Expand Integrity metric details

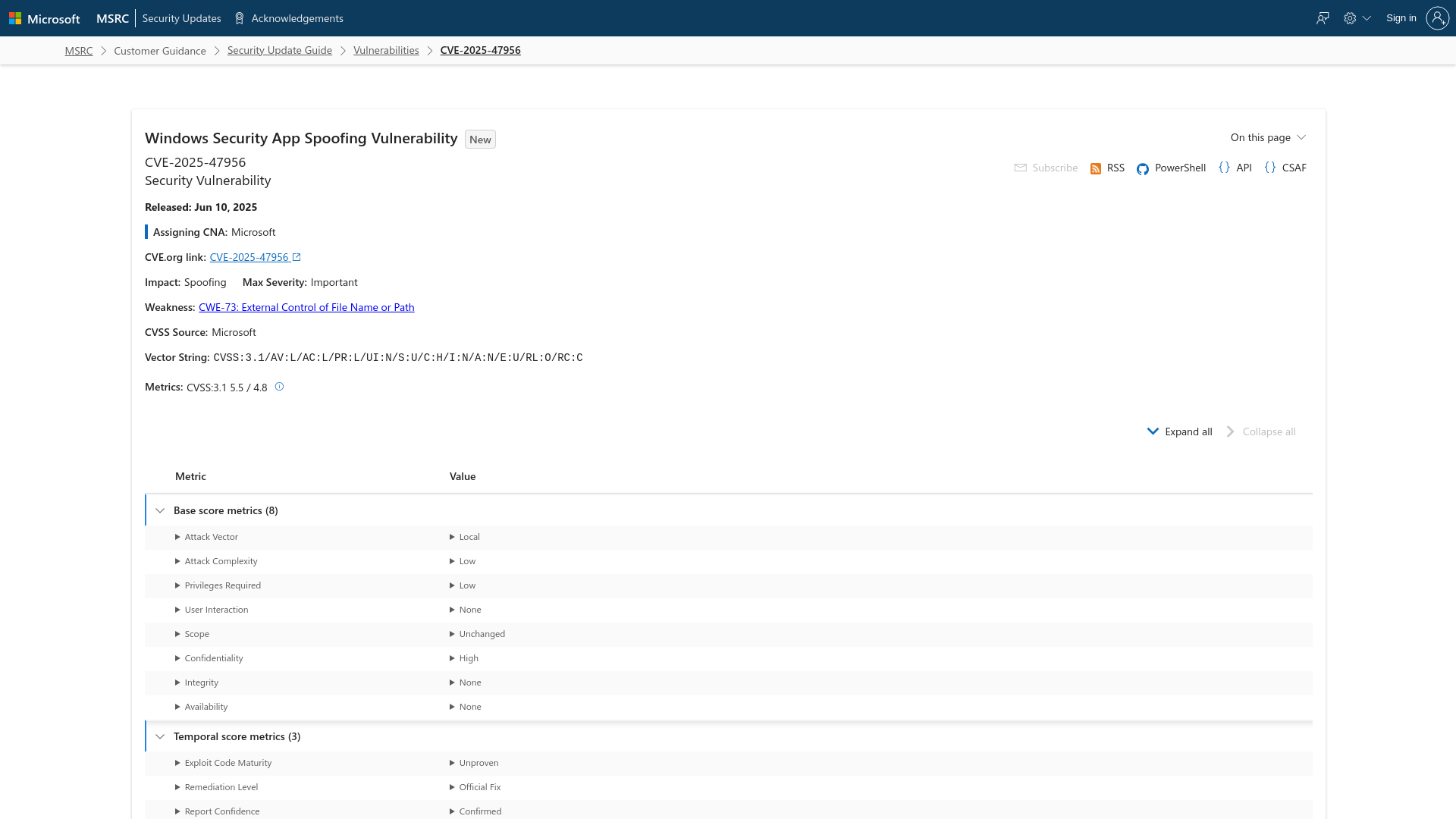[x=196, y=682]
